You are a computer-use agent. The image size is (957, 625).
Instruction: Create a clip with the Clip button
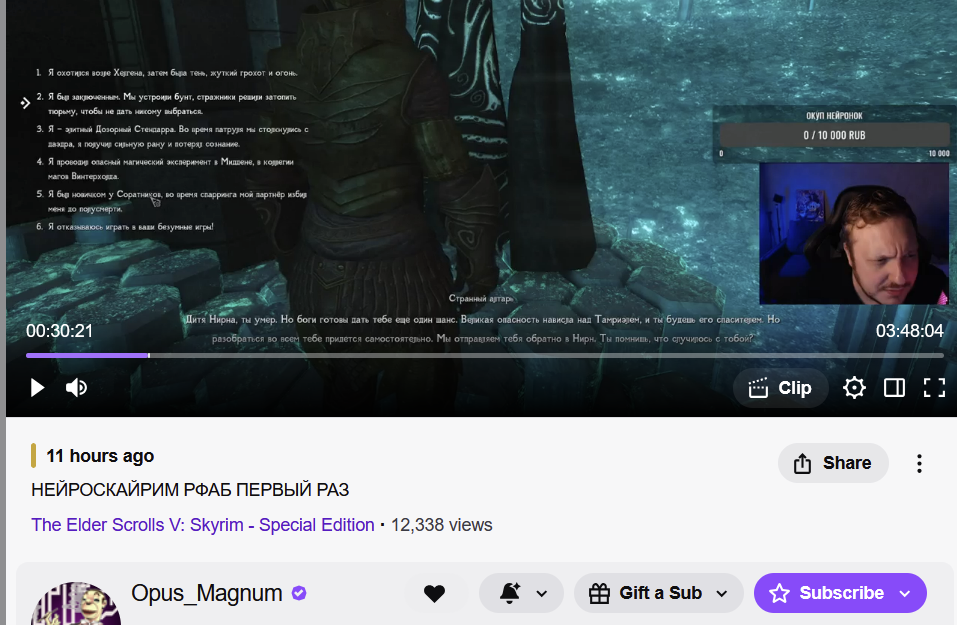[780, 388]
